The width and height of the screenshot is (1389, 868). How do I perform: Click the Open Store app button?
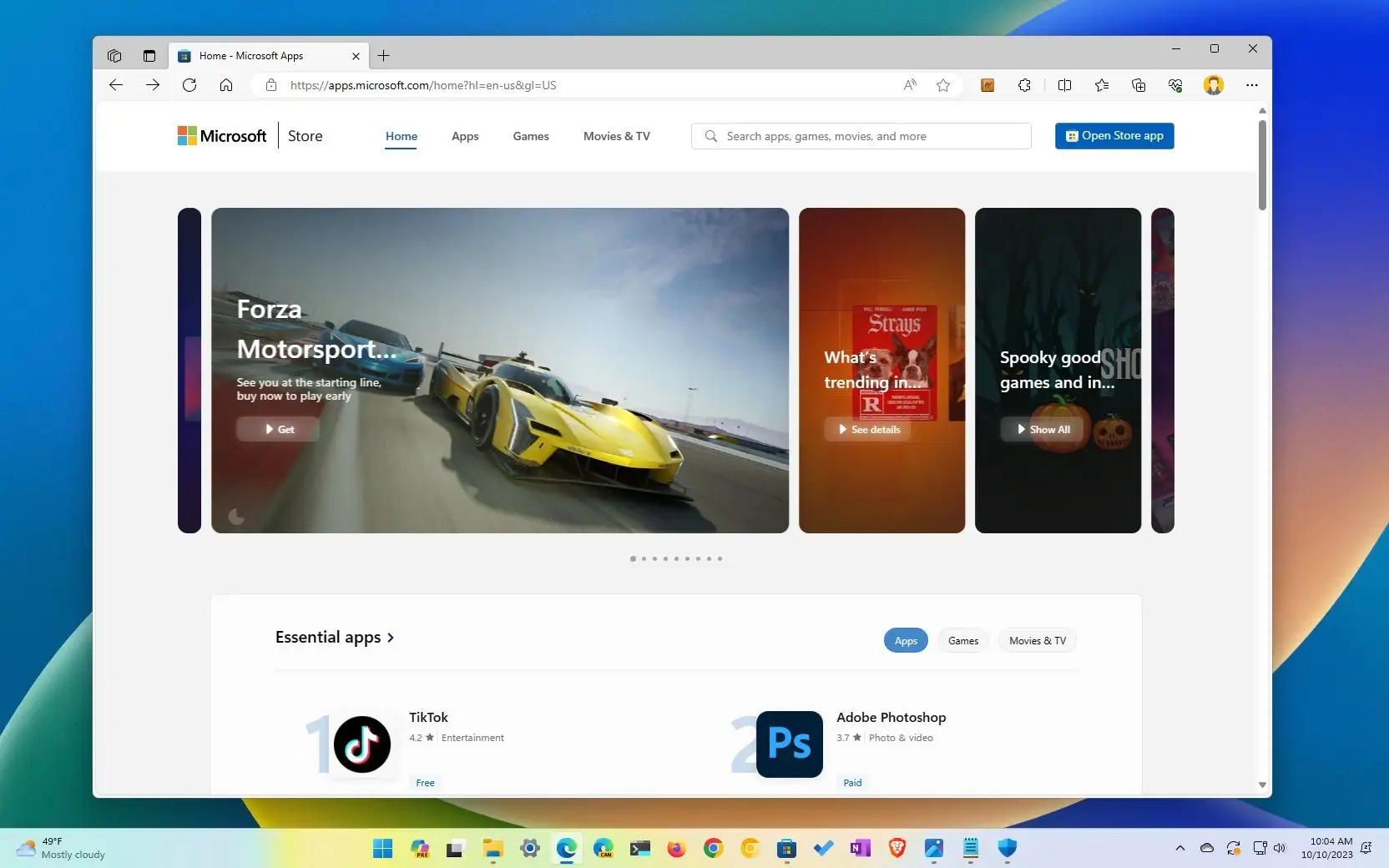[x=1114, y=136]
